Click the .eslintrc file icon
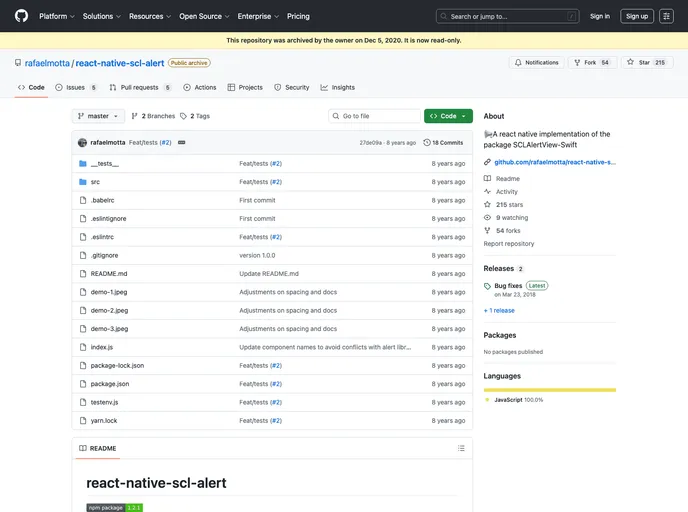Viewport: 688px width, 512px height. [x=83, y=237]
